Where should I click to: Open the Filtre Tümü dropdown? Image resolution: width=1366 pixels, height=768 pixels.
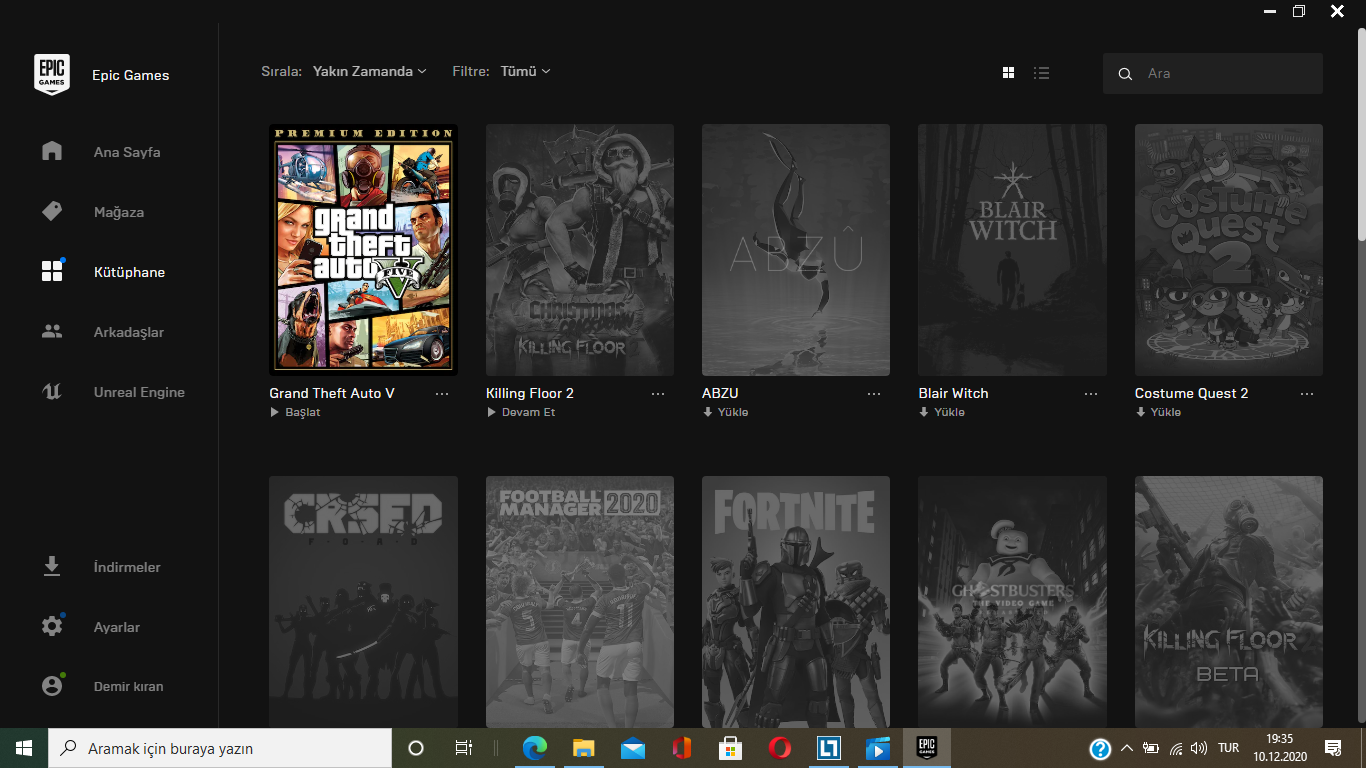pos(525,71)
